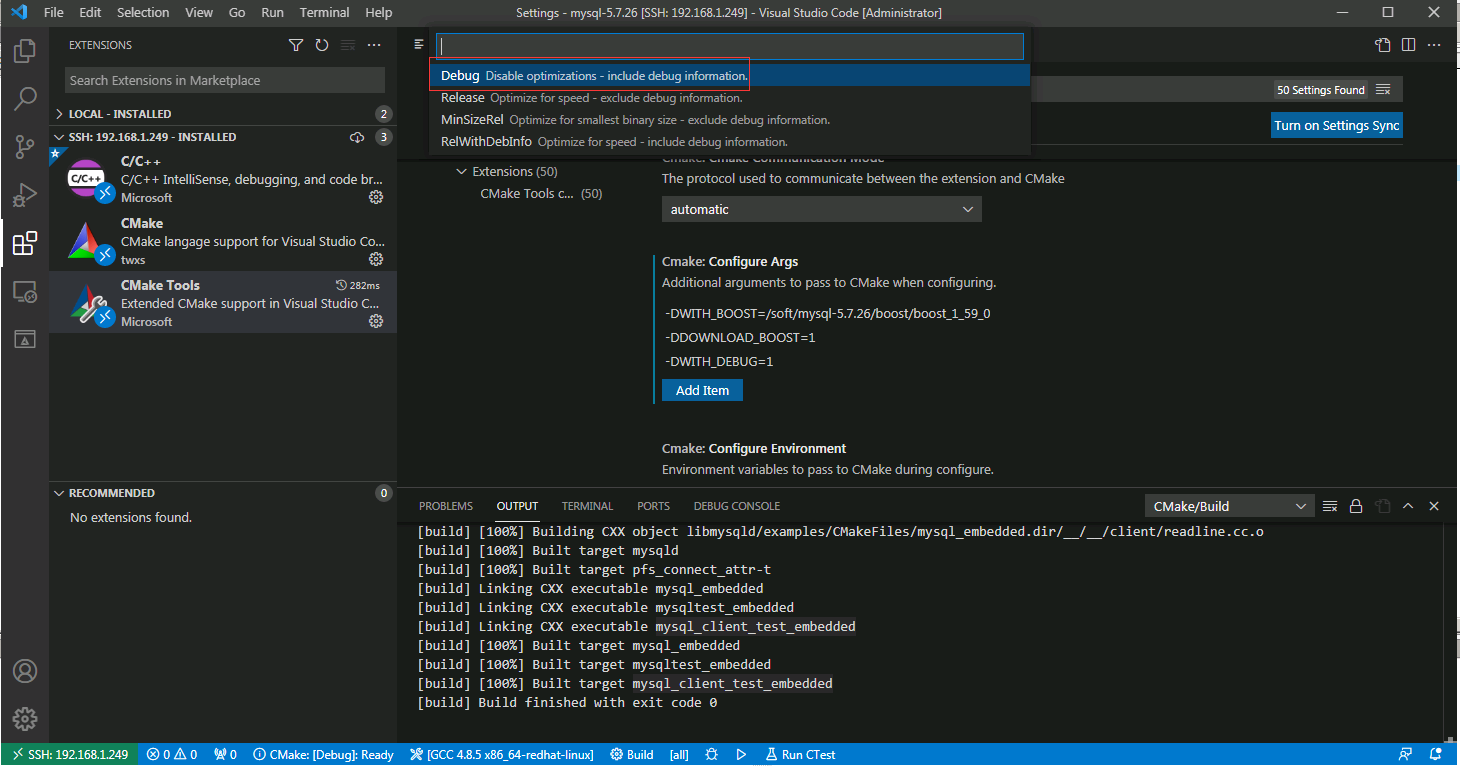Click the split editor icon
The width and height of the screenshot is (1460, 766).
[x=1408, y=45]
